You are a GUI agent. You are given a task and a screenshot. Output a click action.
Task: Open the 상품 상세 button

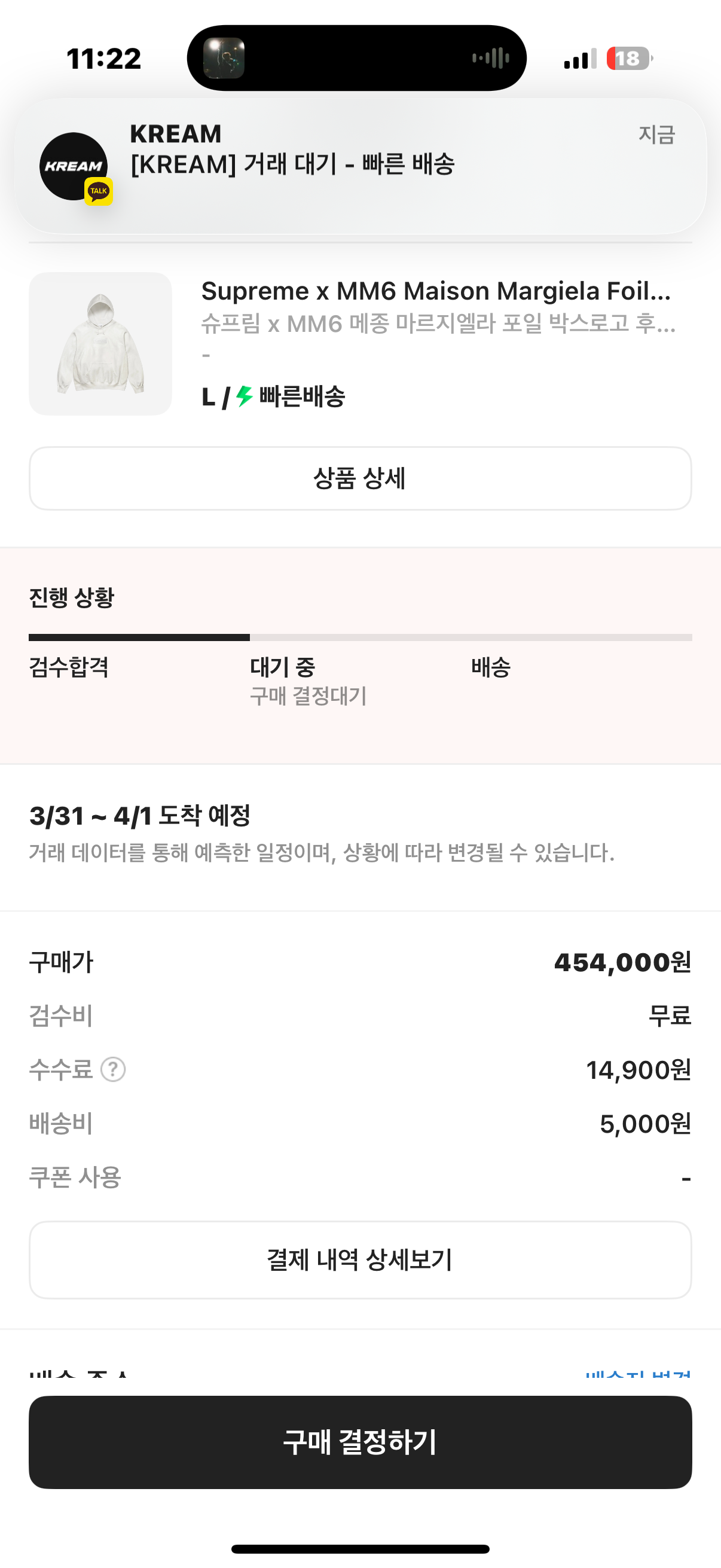360,478
